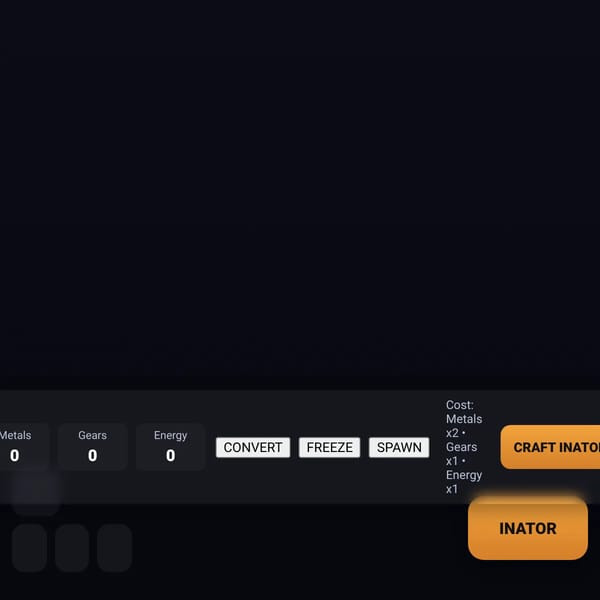
Task: Click the CONVERT button
Action: click(253, 447)
